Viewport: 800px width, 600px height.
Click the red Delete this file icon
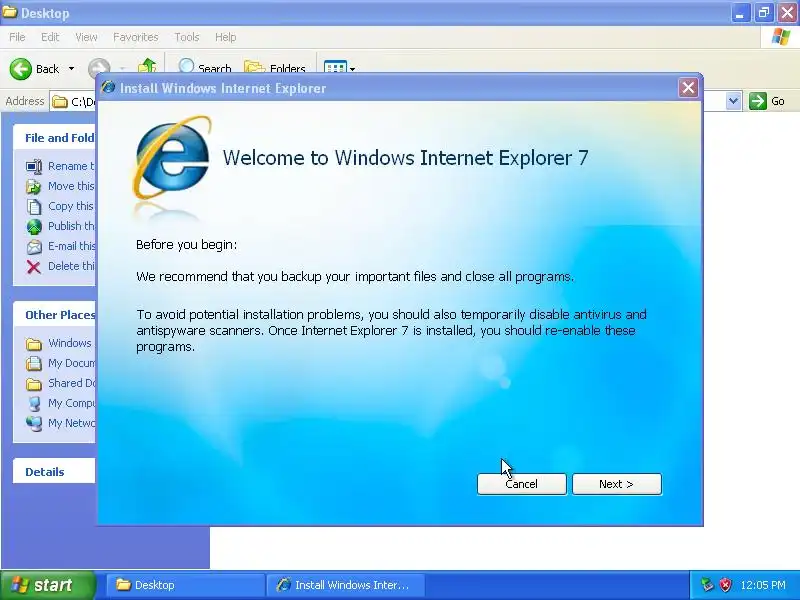[34, 267]
